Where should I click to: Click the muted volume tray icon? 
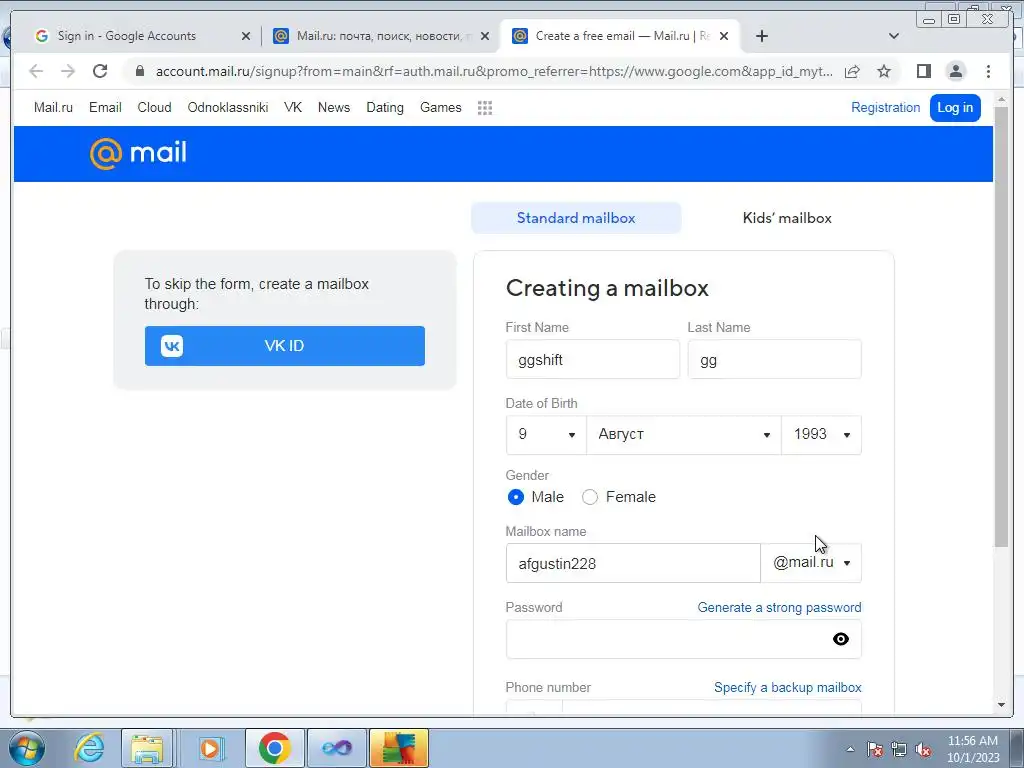(x=923, y=749)
